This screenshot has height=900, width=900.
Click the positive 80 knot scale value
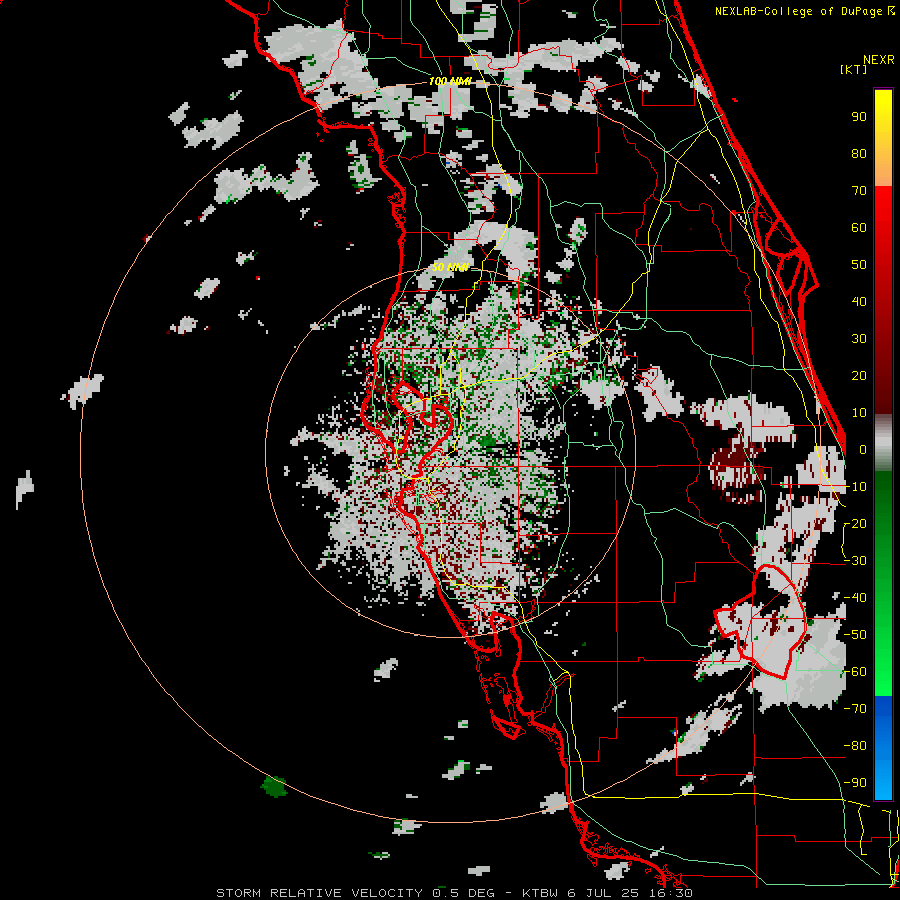(x=859, y=154)
